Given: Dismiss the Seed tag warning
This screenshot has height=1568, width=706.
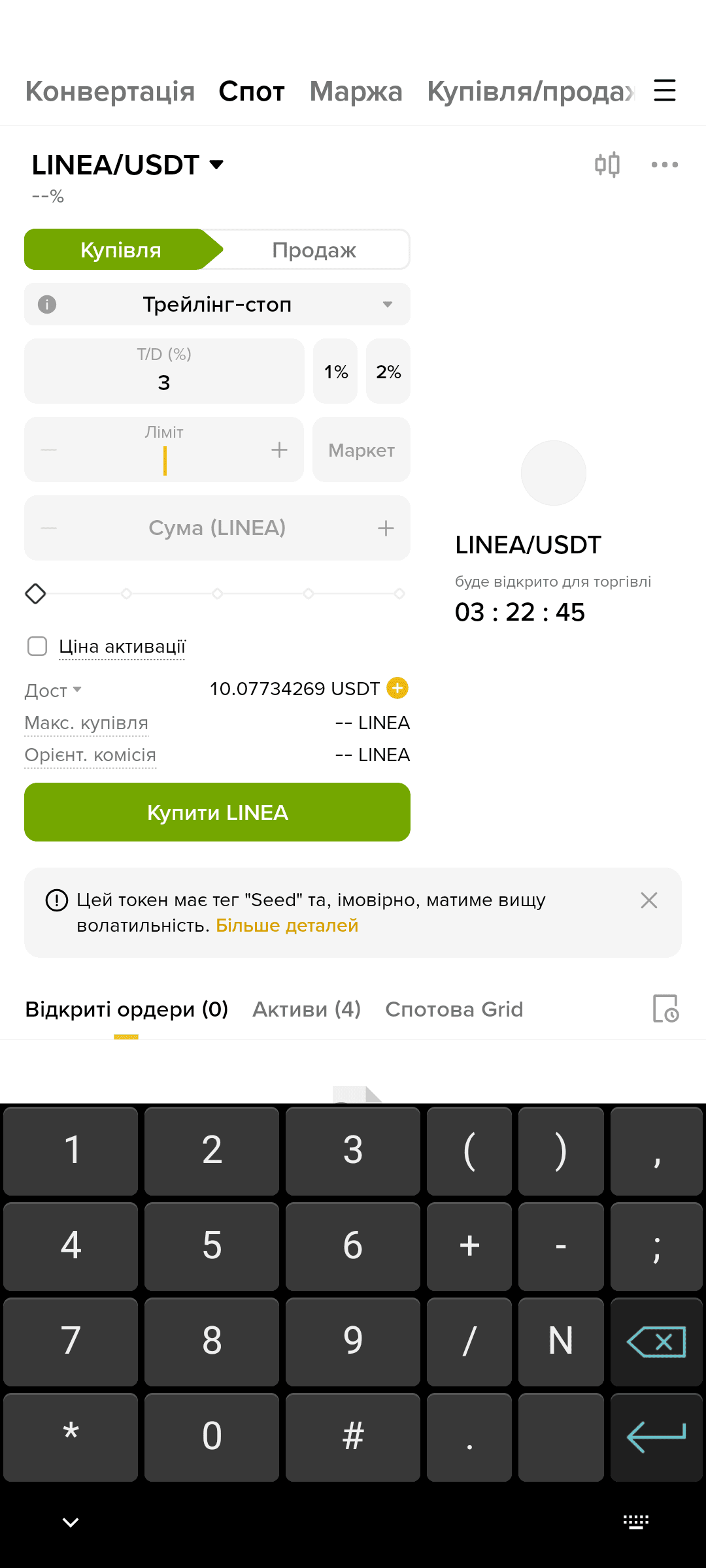Looking at the screenshot, I should click(648, 900).
